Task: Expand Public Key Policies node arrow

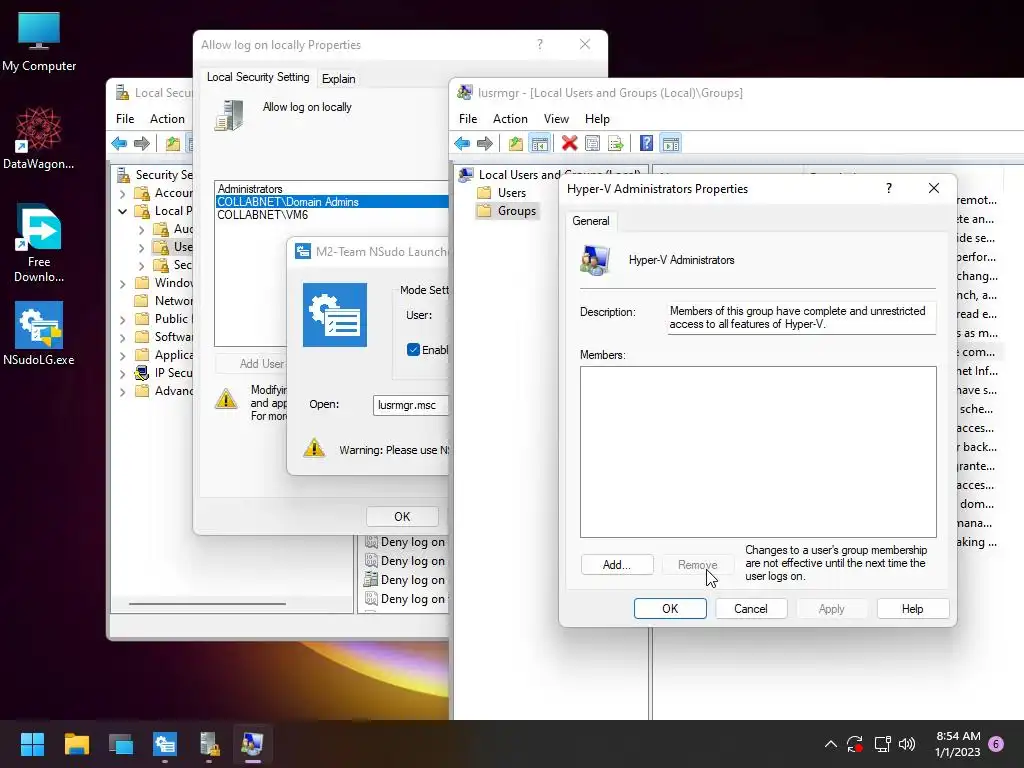Action: (122, 319)
